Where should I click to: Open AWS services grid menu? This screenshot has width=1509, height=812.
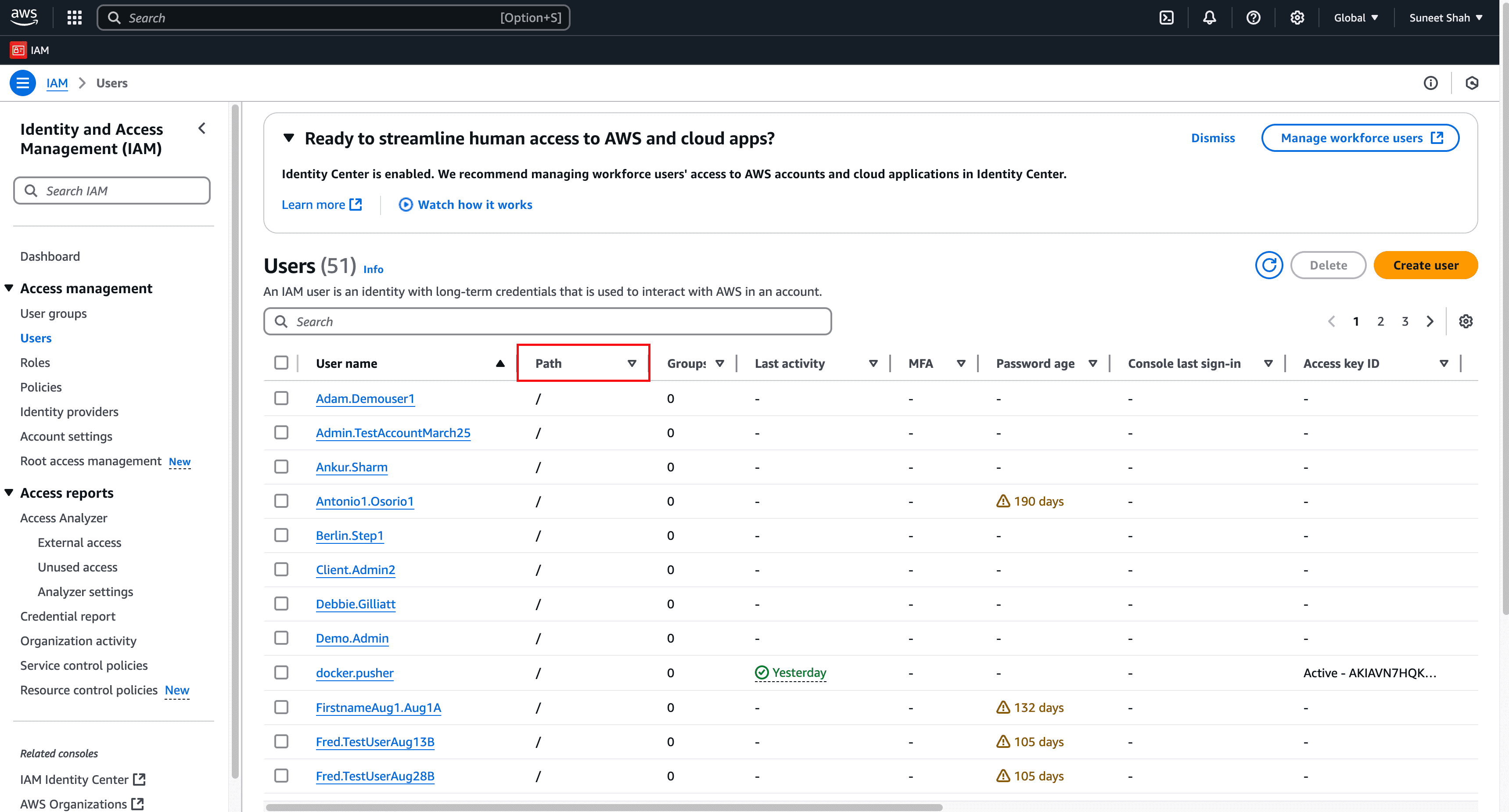(x=74, y=18)
